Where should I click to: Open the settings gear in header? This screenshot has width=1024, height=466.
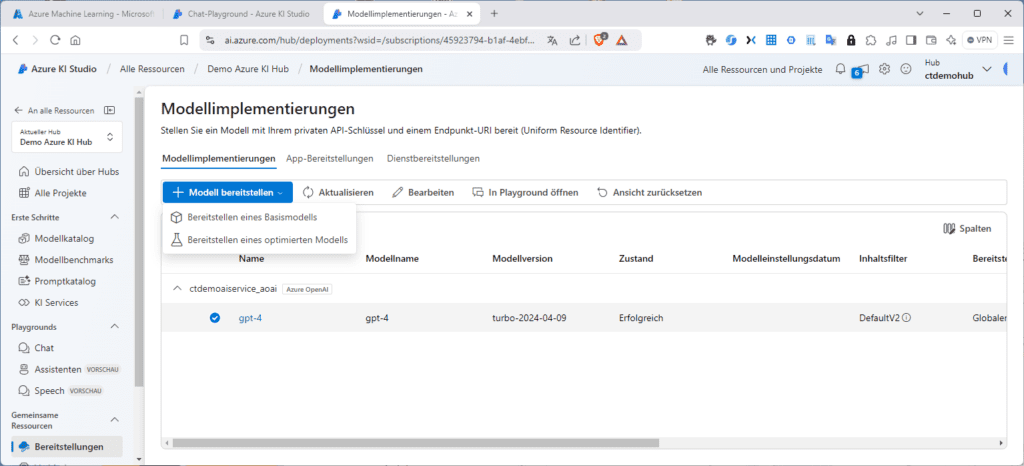(884, 69)
